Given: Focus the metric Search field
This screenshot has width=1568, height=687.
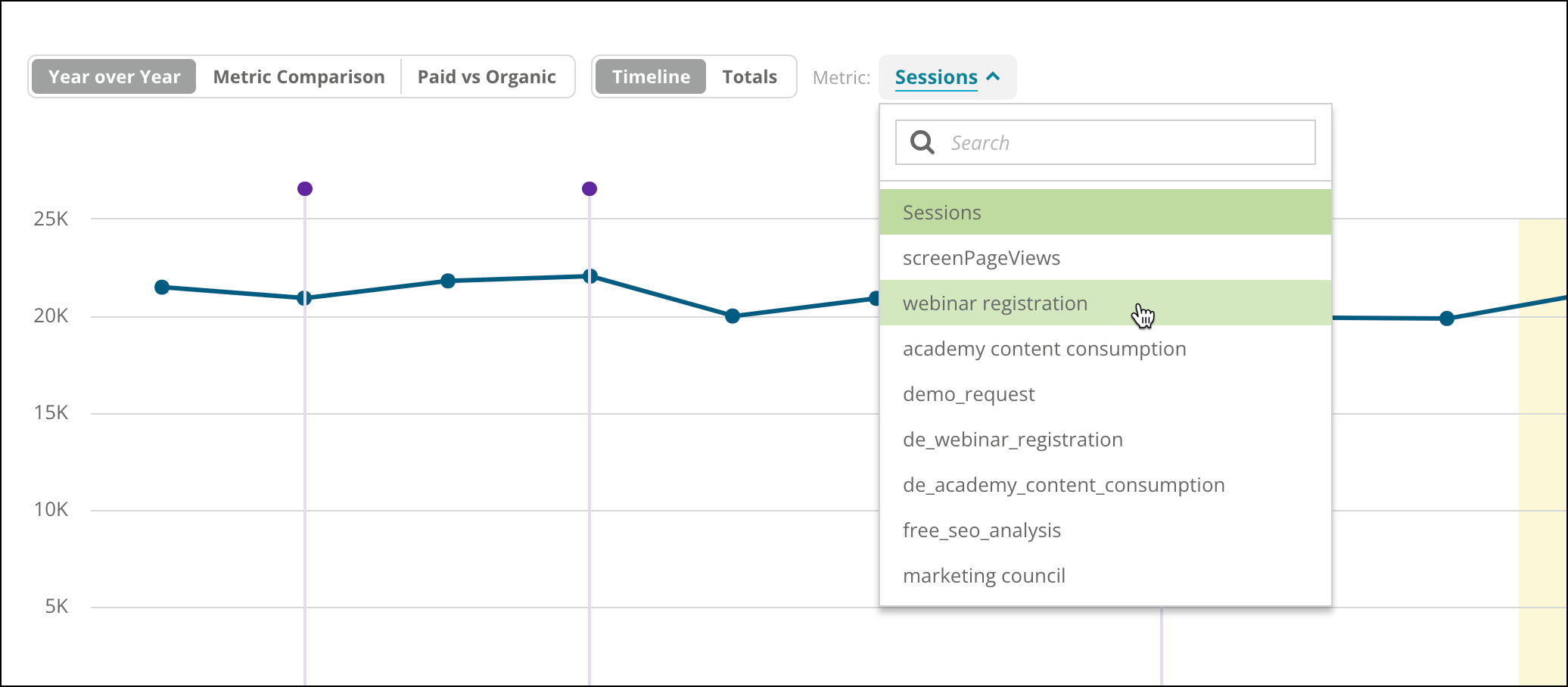Looking at the screenshot, I should (1105, 142).
